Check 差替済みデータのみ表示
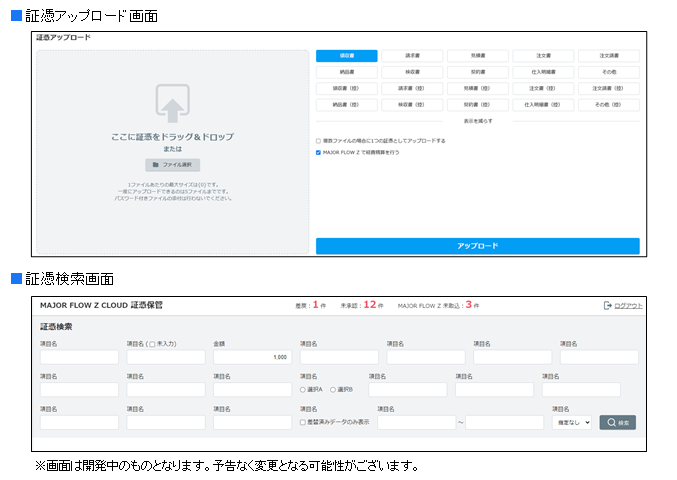 coord(303,423)
